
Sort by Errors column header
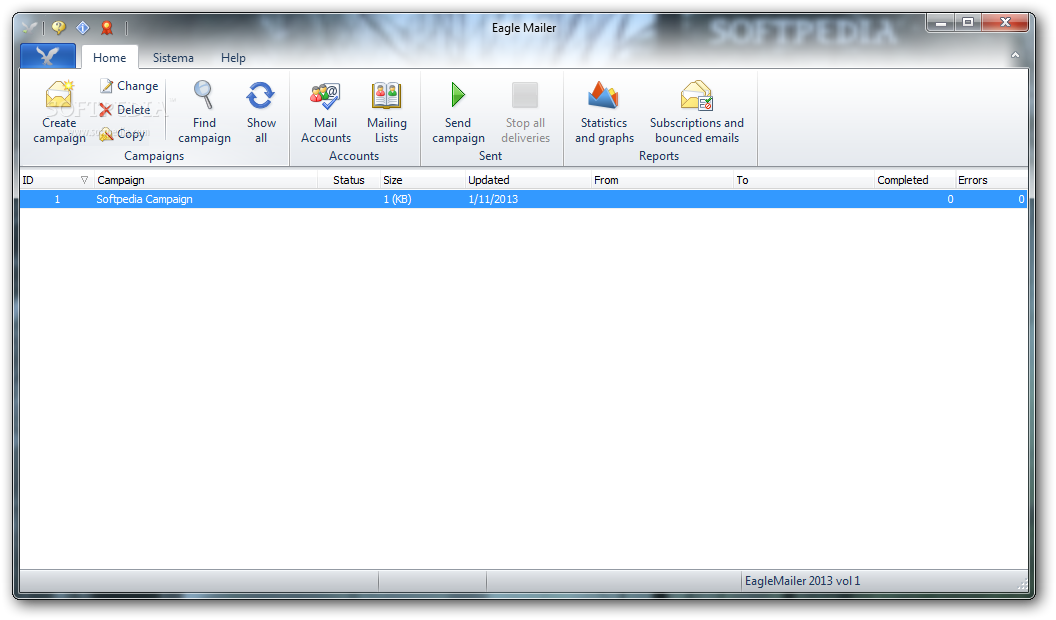pyautogui.click(x=991, y=180)
